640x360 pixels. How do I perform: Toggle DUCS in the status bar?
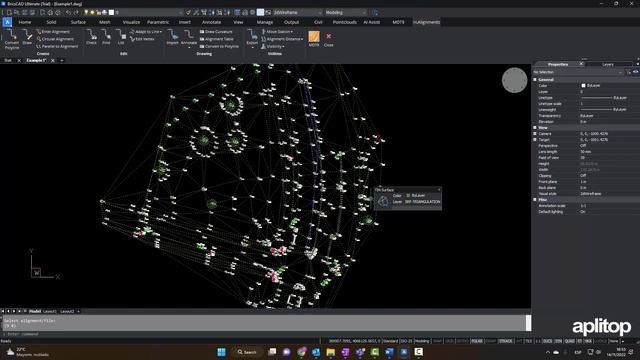tap(547, 341)
